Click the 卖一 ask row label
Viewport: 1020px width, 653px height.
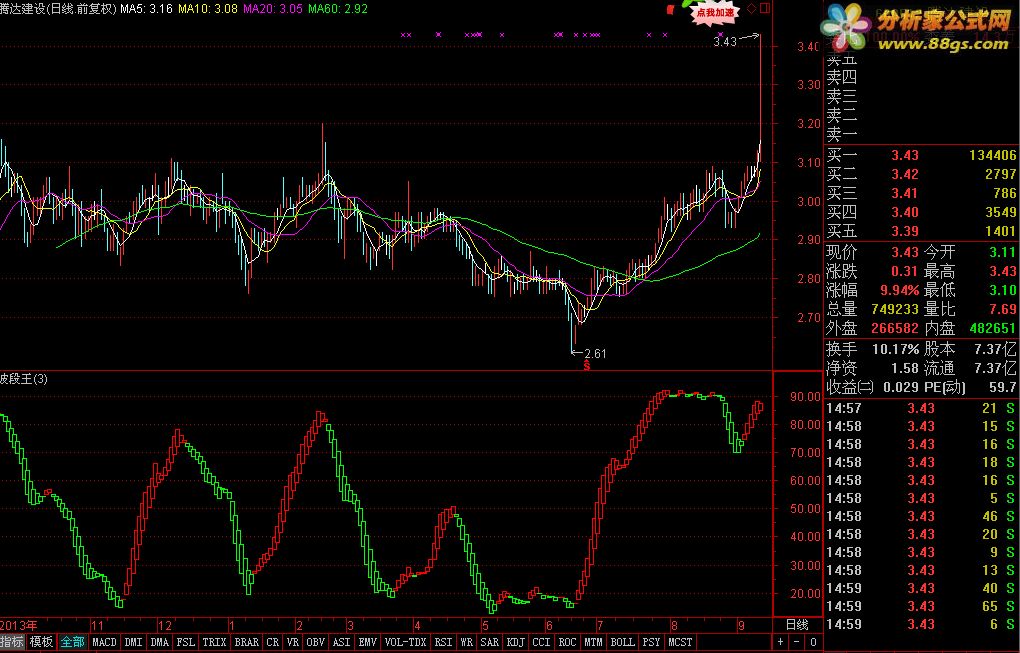coord(842,135)
